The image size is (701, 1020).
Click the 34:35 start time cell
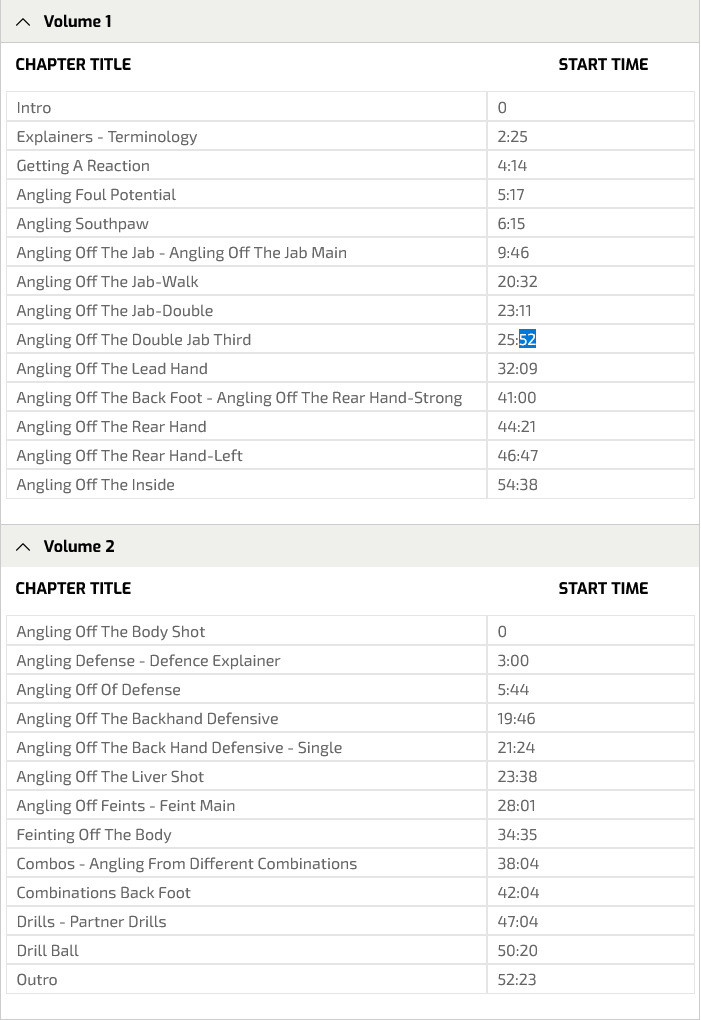590,835
